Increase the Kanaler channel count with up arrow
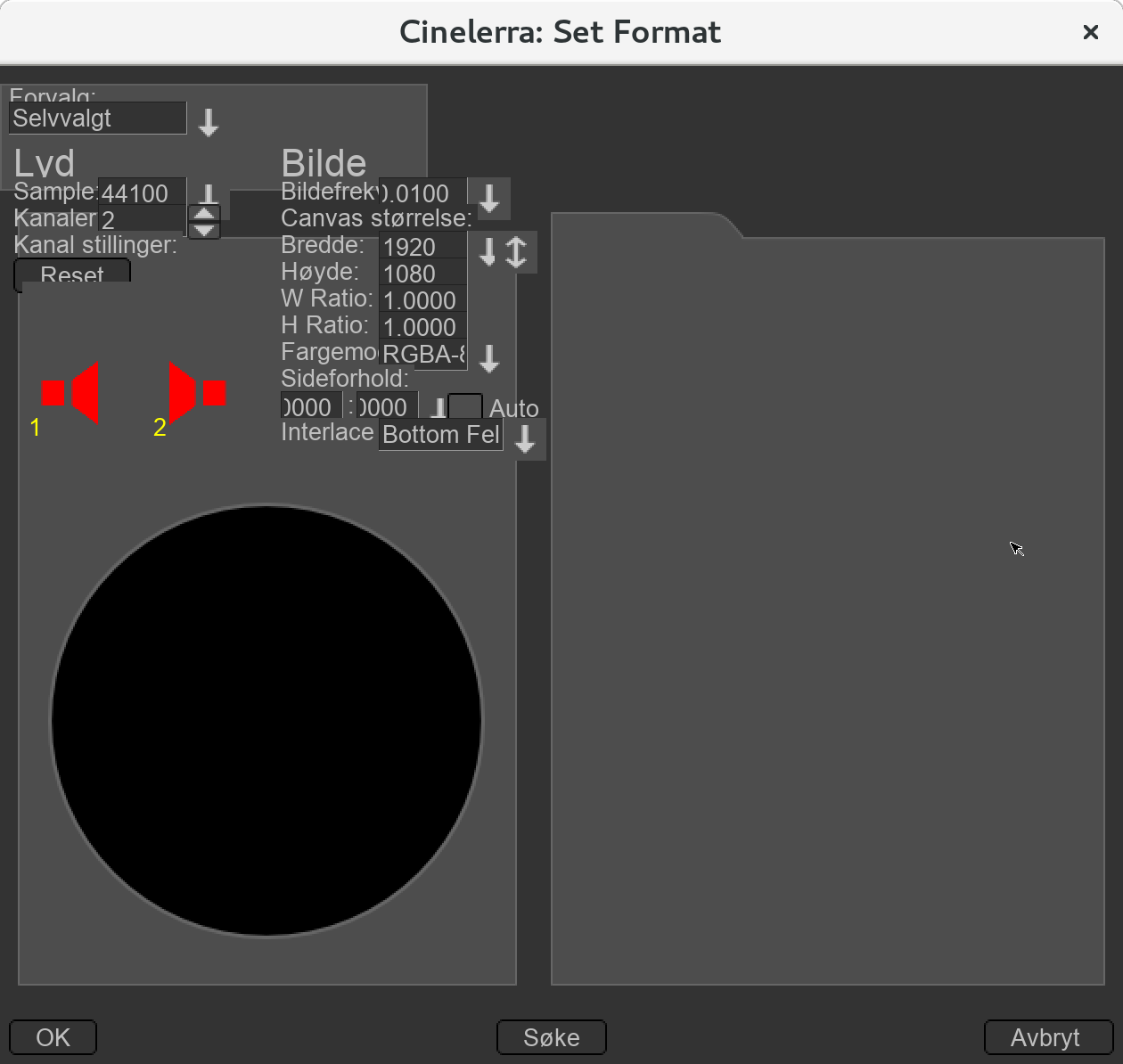This screenshot has width=1123, height=1064. [205, 214]
